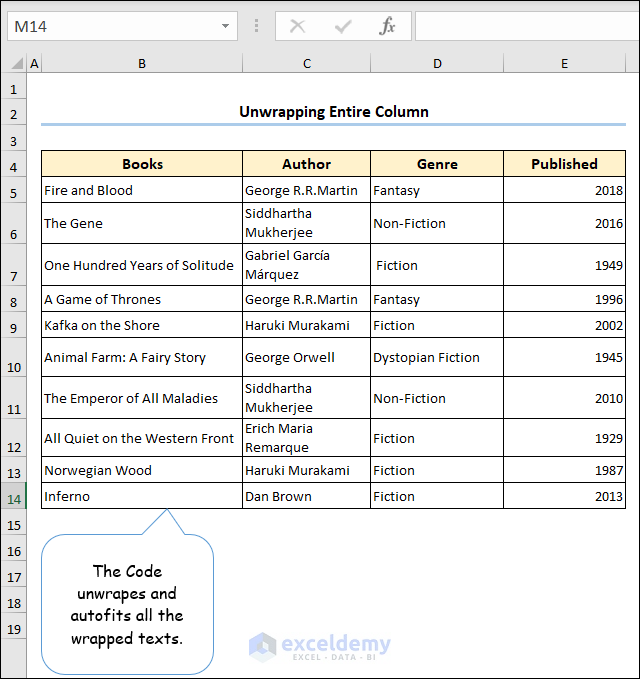
Task: Select the 'Dystopian Fiction' cell
Action: click(x=437, y=357)
